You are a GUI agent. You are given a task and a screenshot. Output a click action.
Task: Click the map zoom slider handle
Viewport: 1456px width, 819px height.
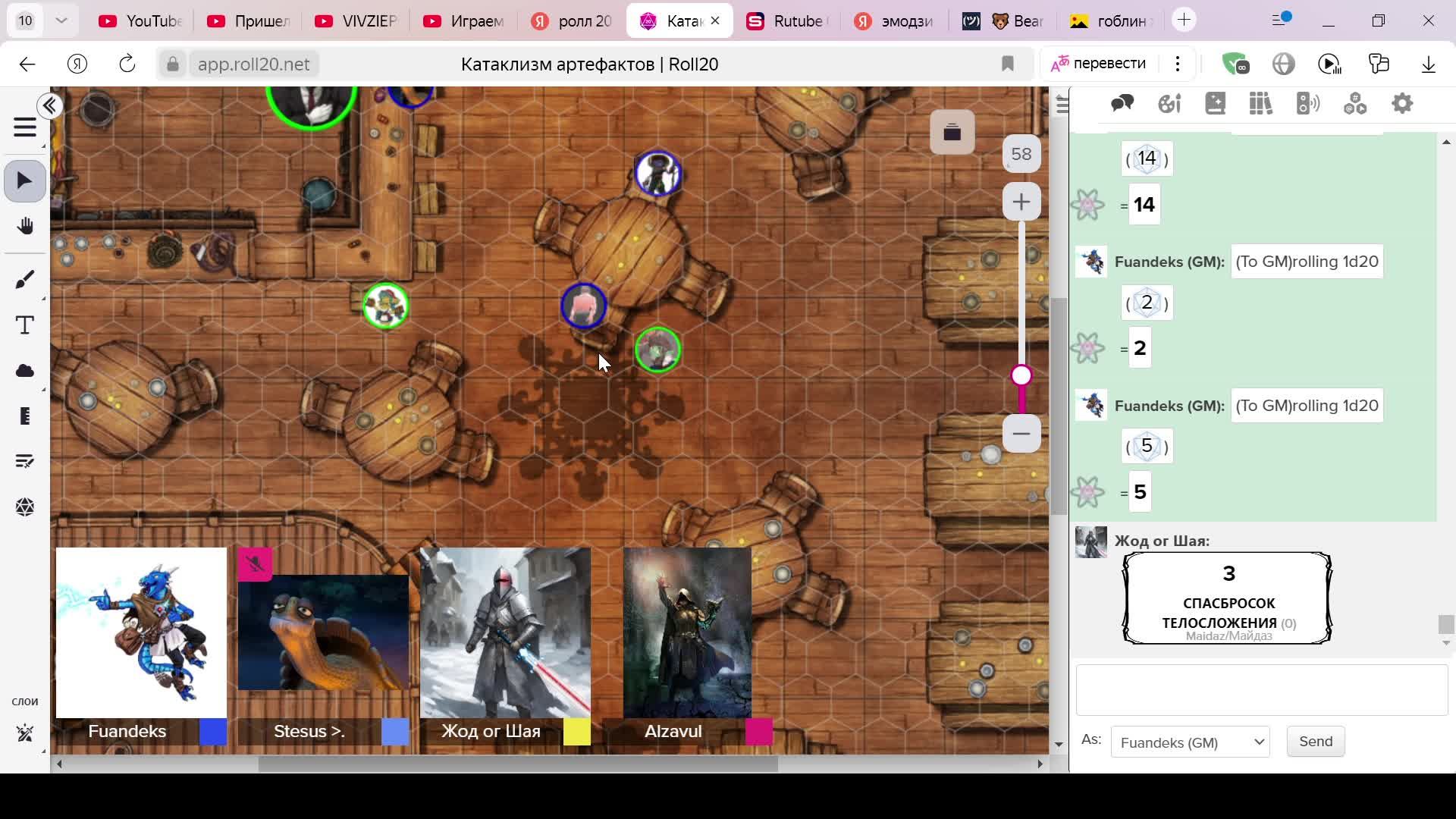[x=1021, y=375]
